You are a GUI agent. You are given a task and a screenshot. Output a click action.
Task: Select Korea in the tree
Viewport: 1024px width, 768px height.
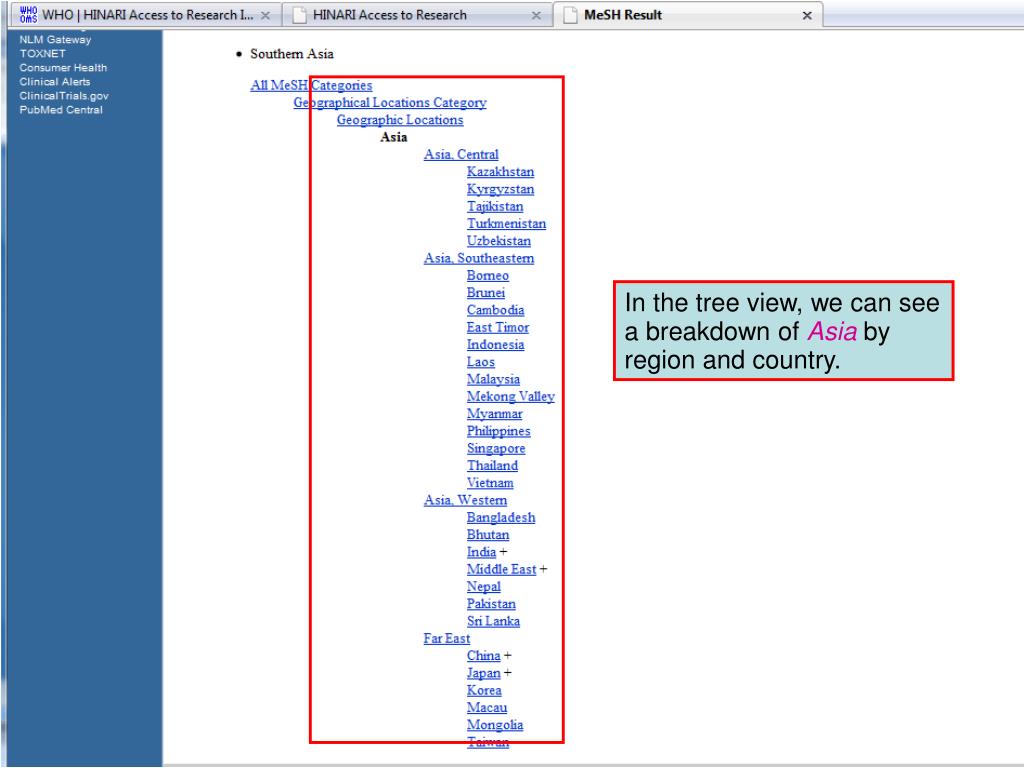coord(484,690)
